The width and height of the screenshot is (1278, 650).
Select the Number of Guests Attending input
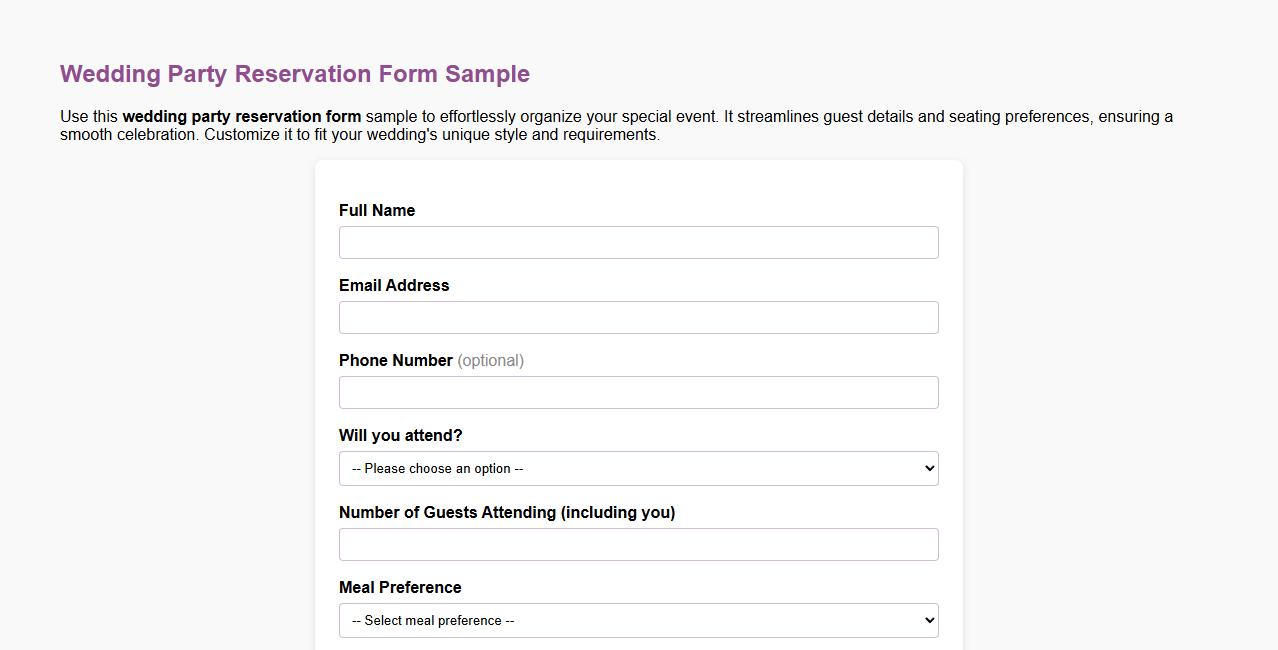(x=638, y=545)
